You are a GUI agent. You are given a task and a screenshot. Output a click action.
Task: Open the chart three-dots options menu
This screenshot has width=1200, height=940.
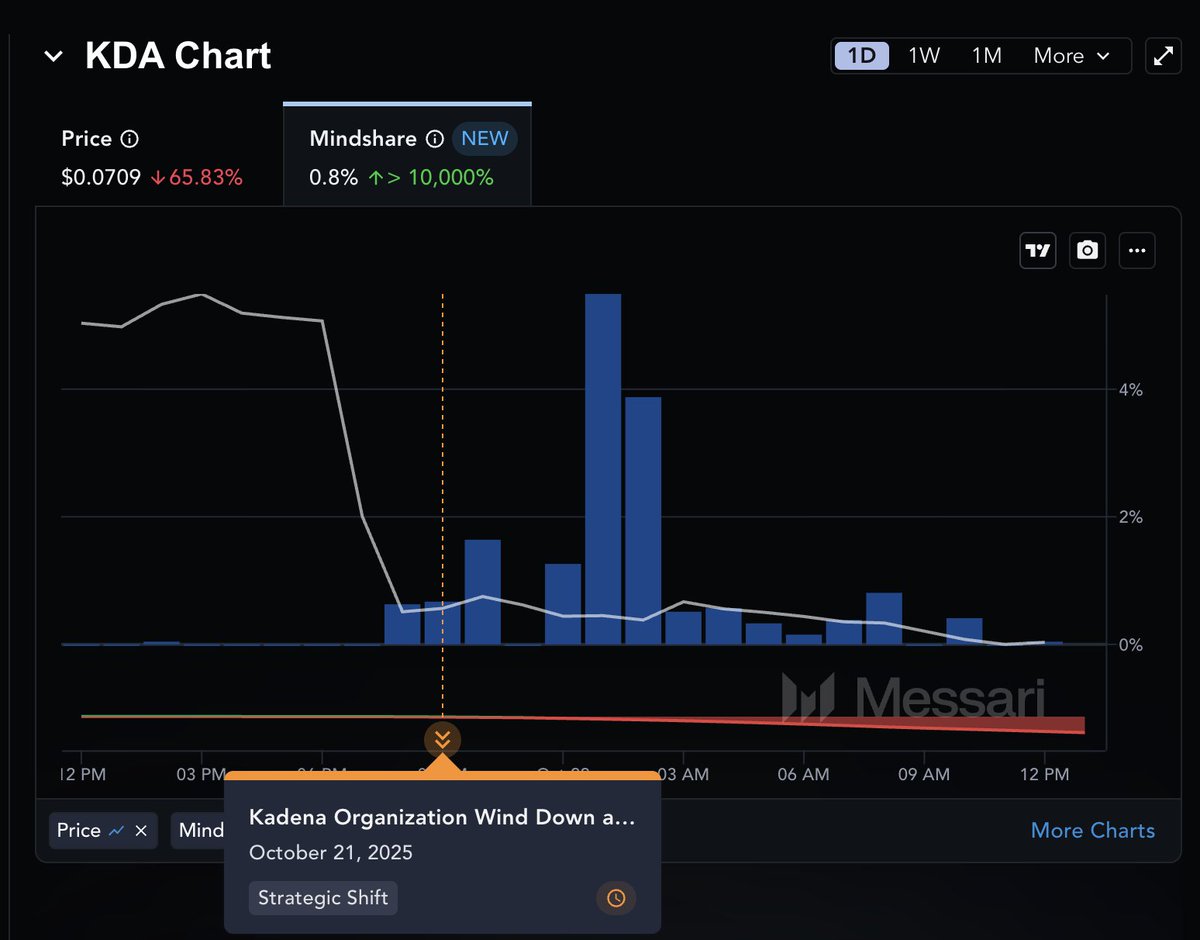click(1137, 251)
